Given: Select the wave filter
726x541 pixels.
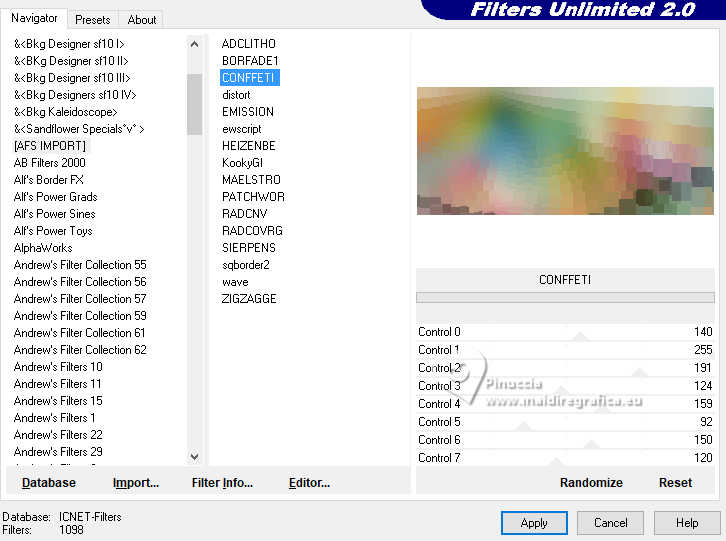Looking at the screenshot, I should [x=235, y=282].
